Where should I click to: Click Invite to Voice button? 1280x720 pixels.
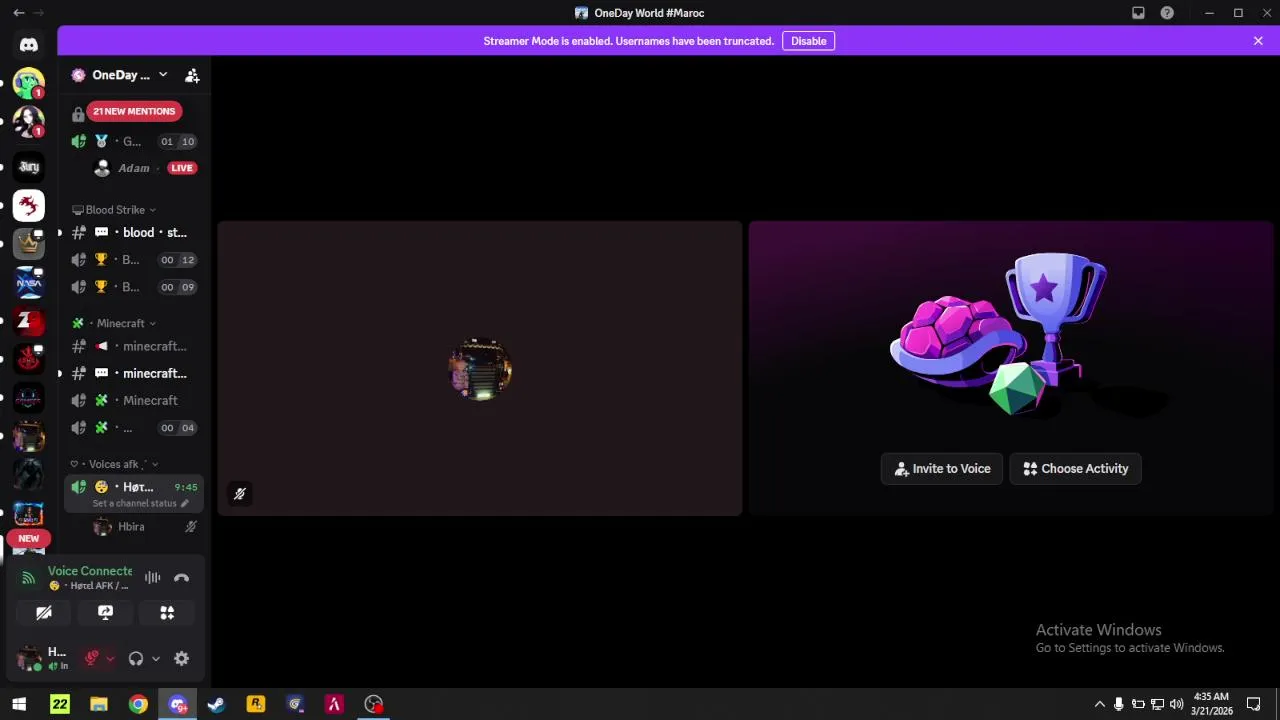tap(942, 468)
